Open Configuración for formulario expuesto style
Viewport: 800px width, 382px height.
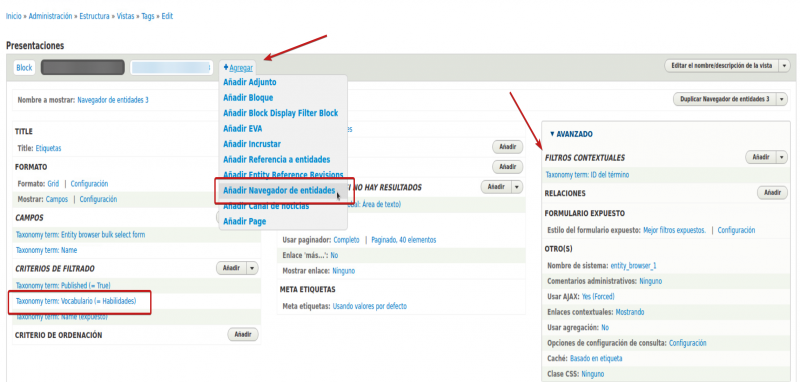coord(736,231)
